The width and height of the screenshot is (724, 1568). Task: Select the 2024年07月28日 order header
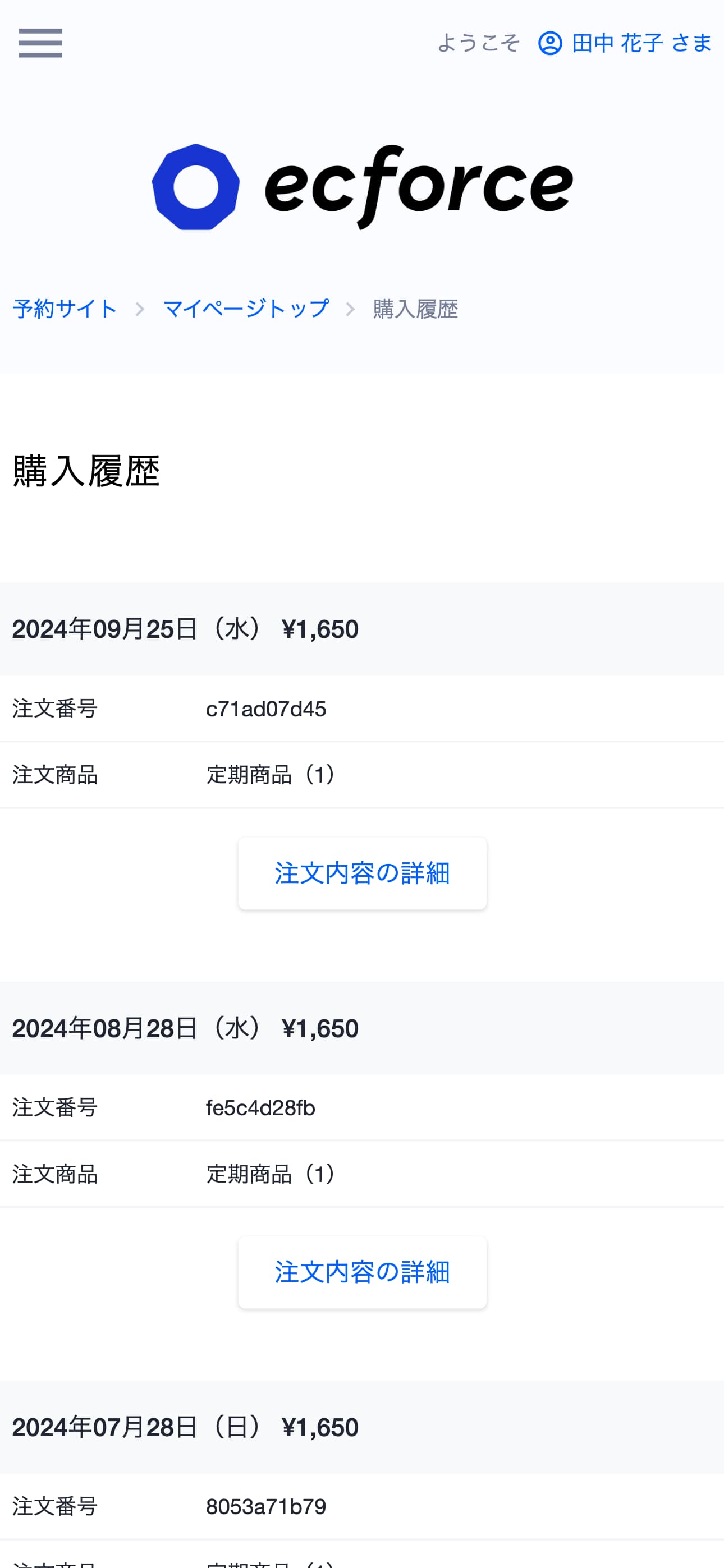tap(361, 1427)
